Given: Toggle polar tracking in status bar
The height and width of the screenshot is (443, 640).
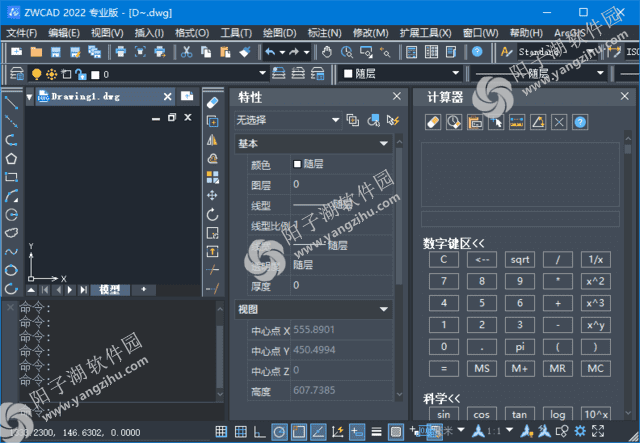Looking at the screenshot, I should 280,432.
